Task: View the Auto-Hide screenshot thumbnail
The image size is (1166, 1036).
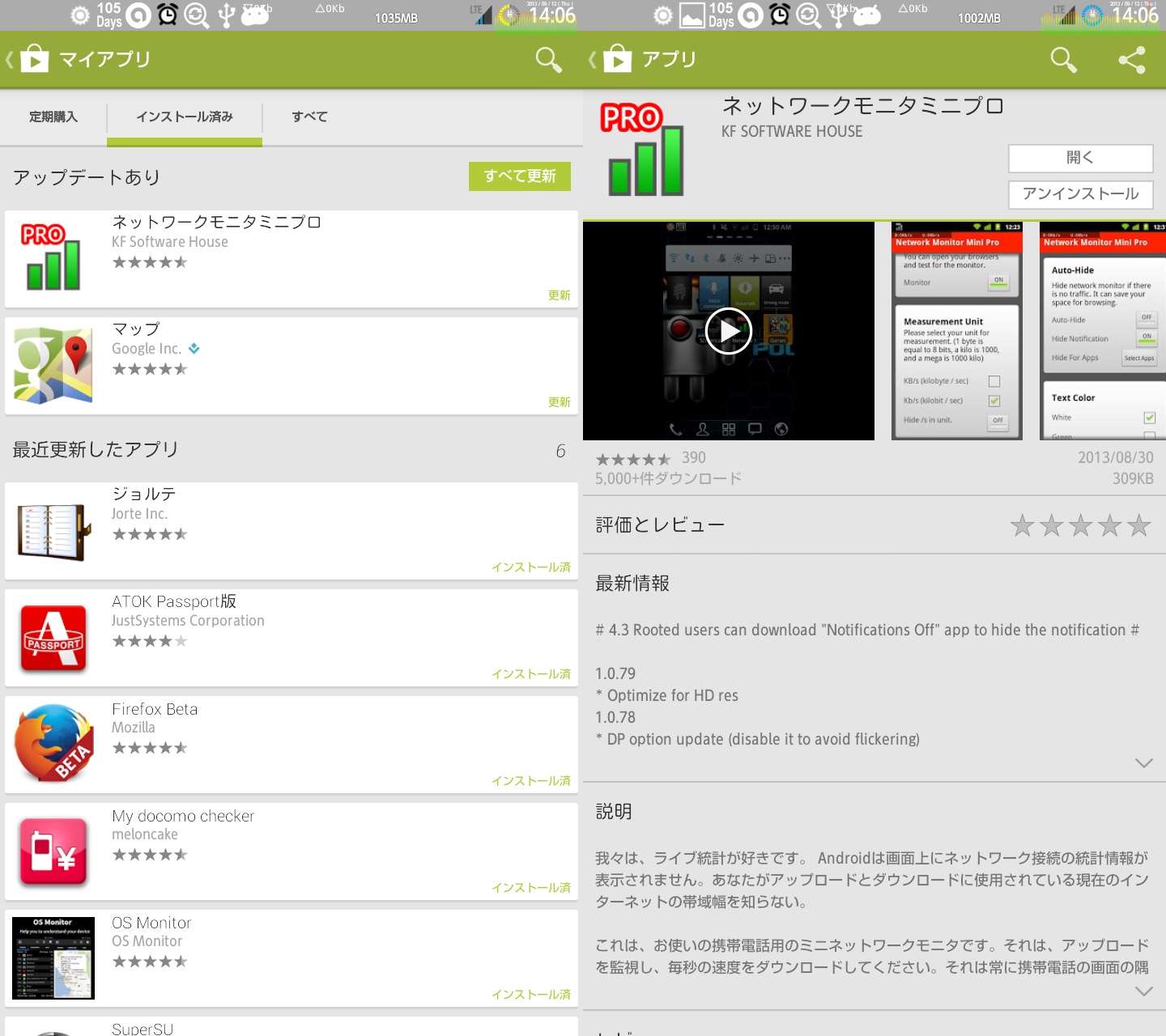Action: pyautogui.click(x=1103, y=331)
